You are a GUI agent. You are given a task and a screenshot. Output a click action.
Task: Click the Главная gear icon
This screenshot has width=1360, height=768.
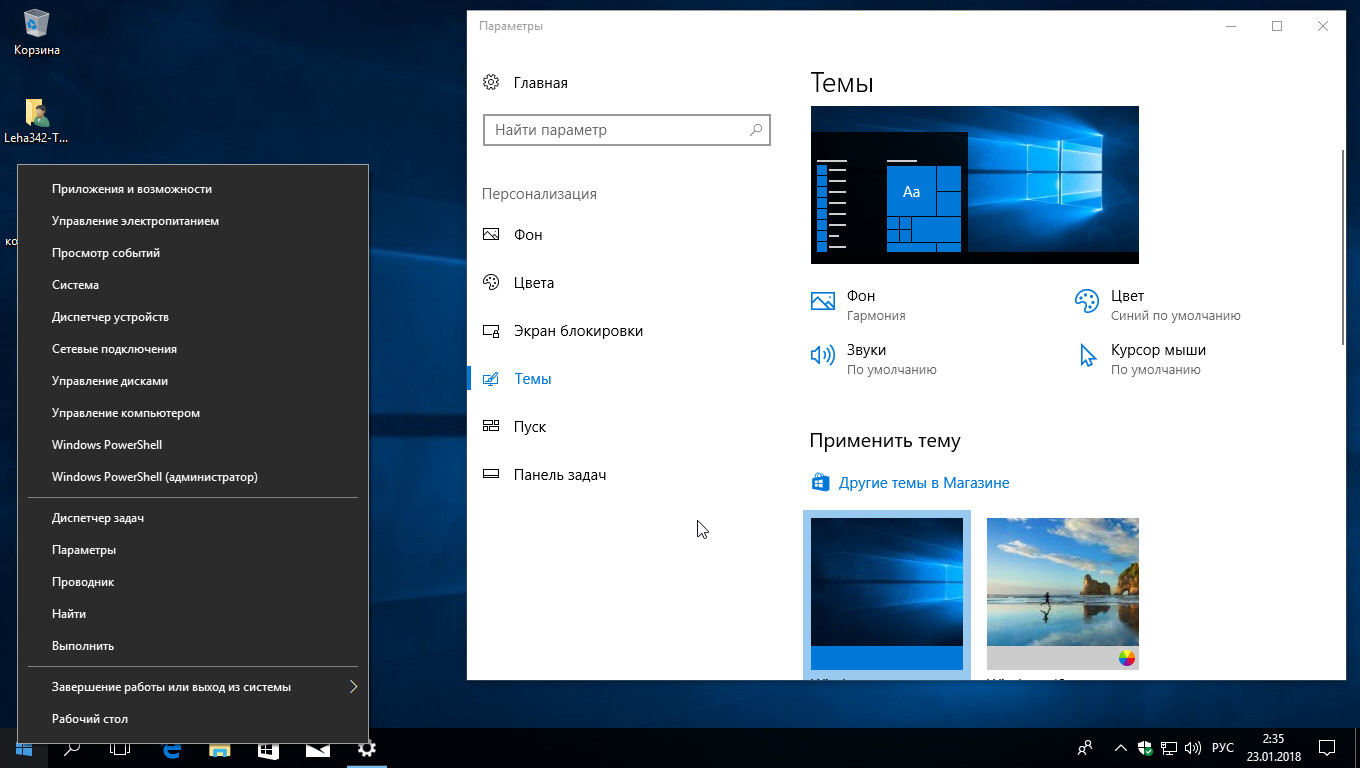click(491, 83)
